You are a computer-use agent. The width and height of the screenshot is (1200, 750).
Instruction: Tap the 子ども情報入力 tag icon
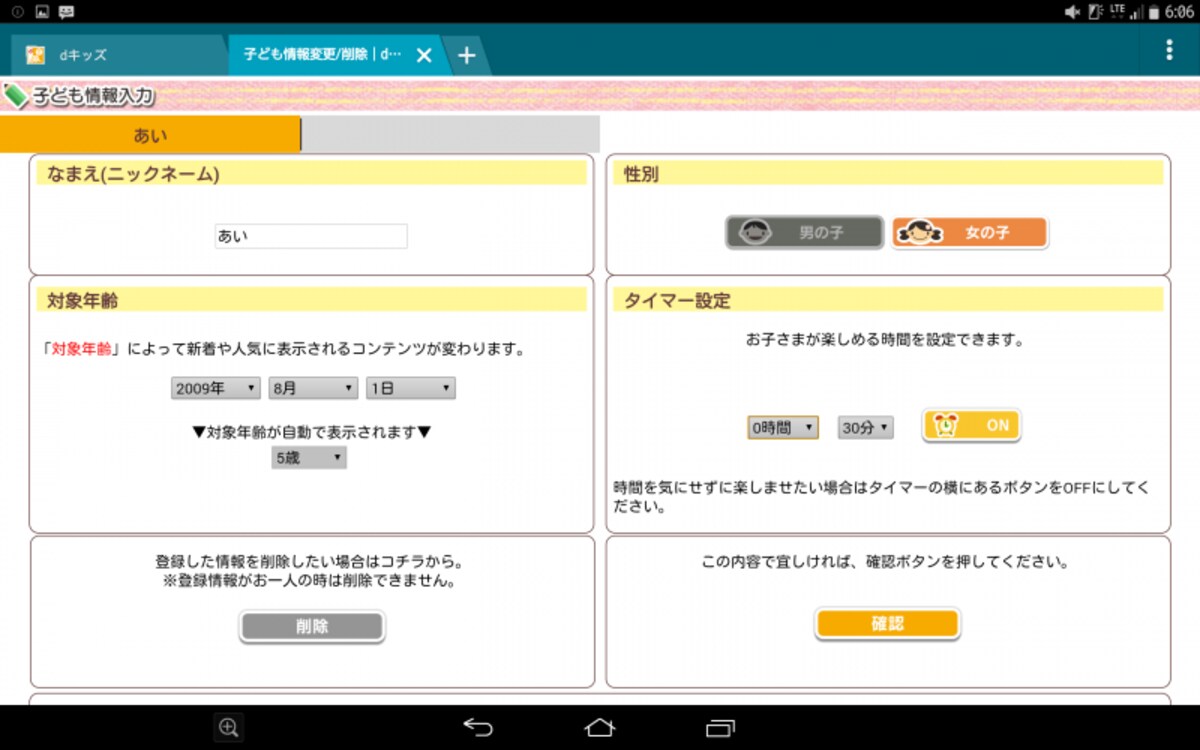(x=16, y=97)
